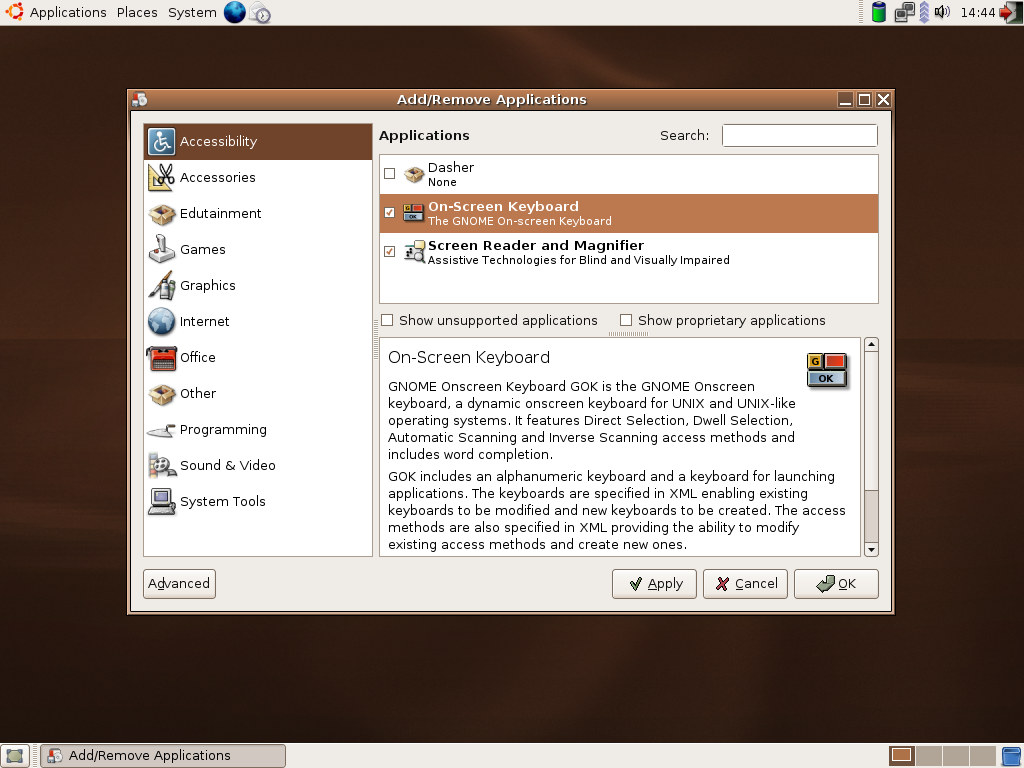The height and width of the screenshot is (768, 1024).
Task: Select the Other category box icon
Action: pos(161,394)
